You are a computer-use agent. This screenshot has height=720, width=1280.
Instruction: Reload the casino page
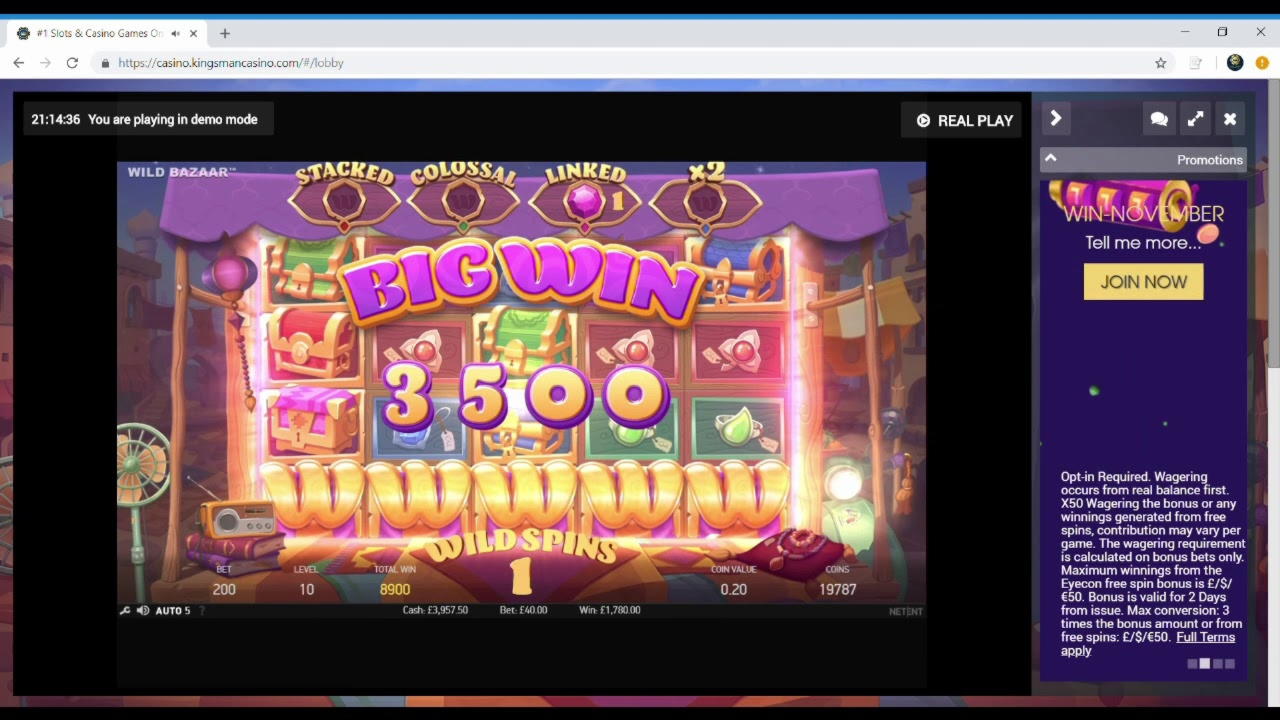(72, 63)
